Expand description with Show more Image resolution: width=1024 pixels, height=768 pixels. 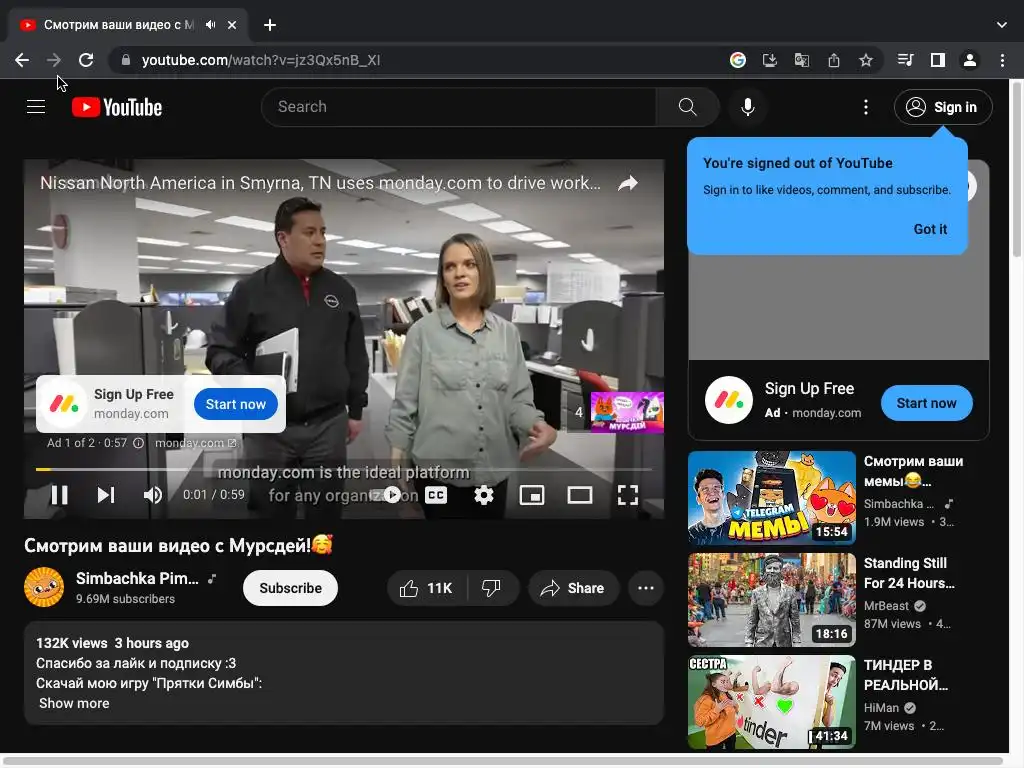tap(74, 703)
